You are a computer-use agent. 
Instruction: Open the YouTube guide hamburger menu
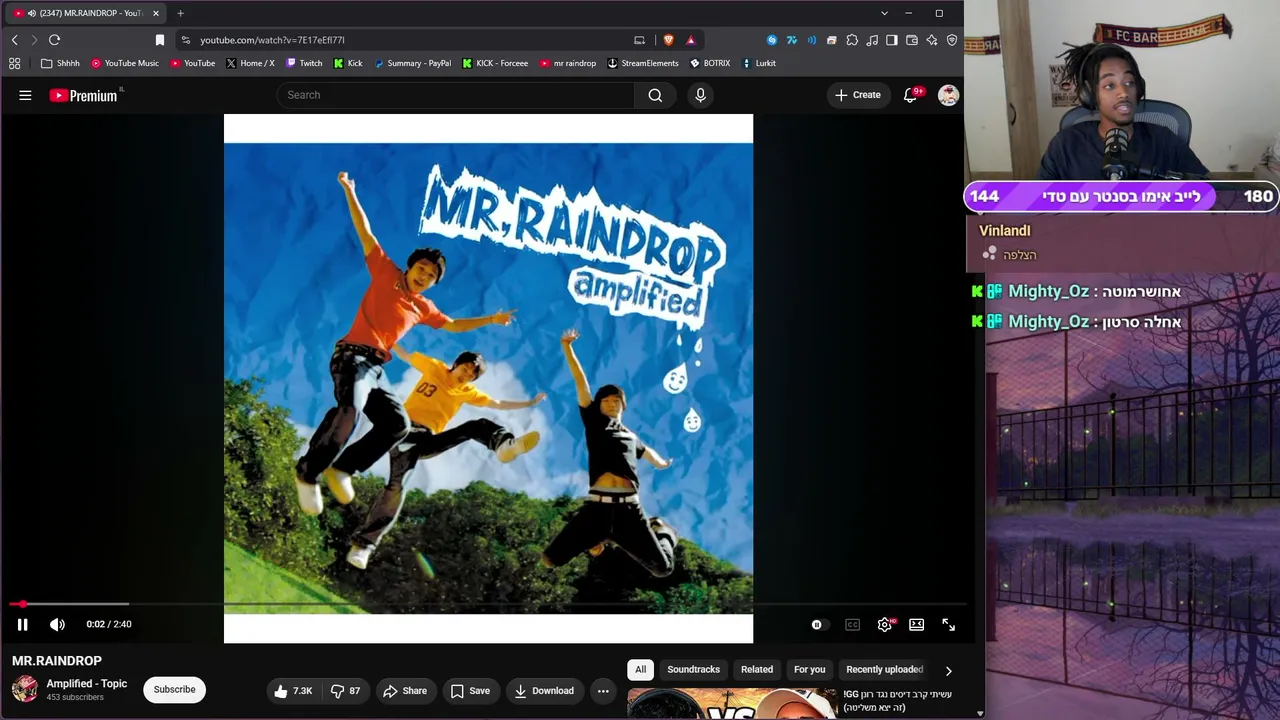coord(25,95)
